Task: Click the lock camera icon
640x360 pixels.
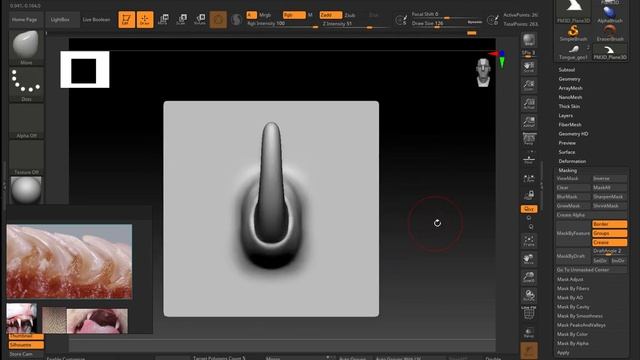Action: 529,195
